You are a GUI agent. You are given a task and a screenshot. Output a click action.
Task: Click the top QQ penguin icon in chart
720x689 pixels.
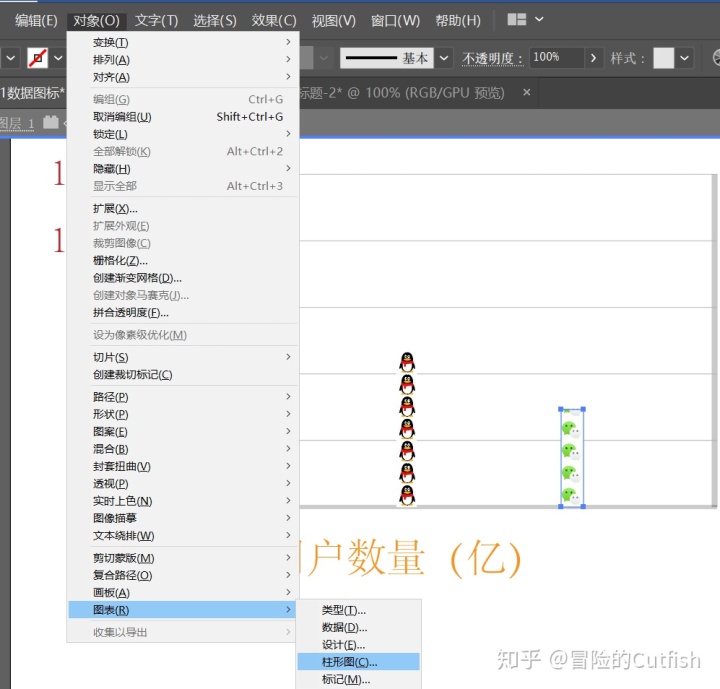[407, 362]
